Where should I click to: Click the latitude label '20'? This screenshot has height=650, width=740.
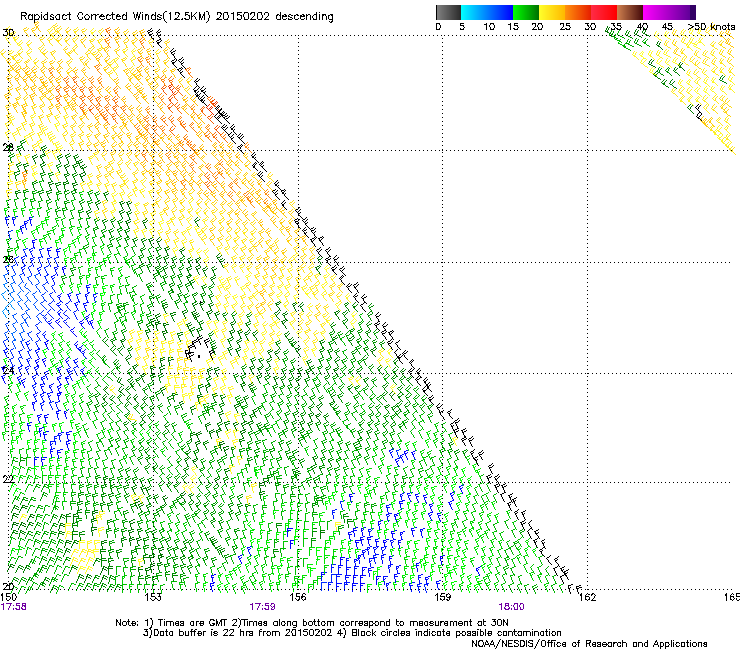8,587
